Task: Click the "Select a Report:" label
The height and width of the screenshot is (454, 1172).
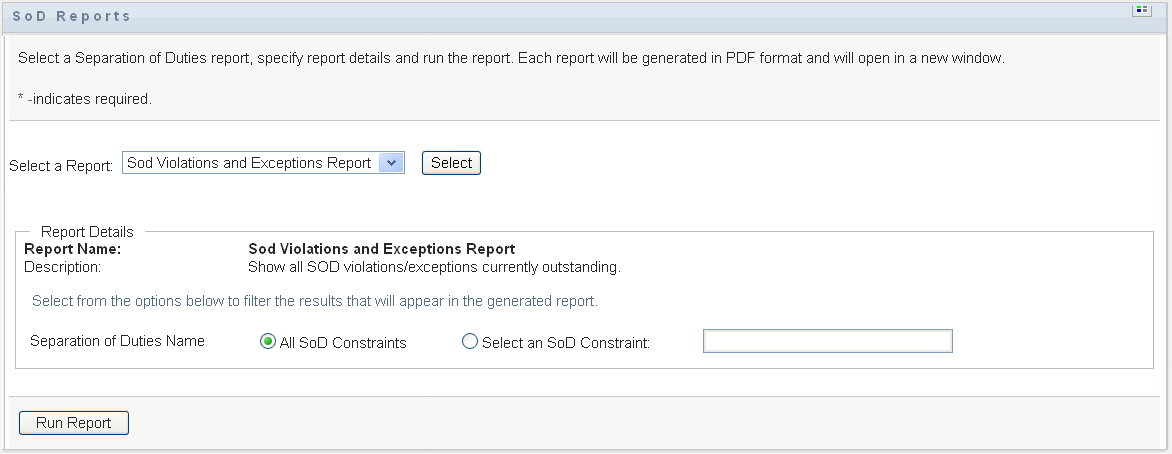Action: click(x=61, y=166)
